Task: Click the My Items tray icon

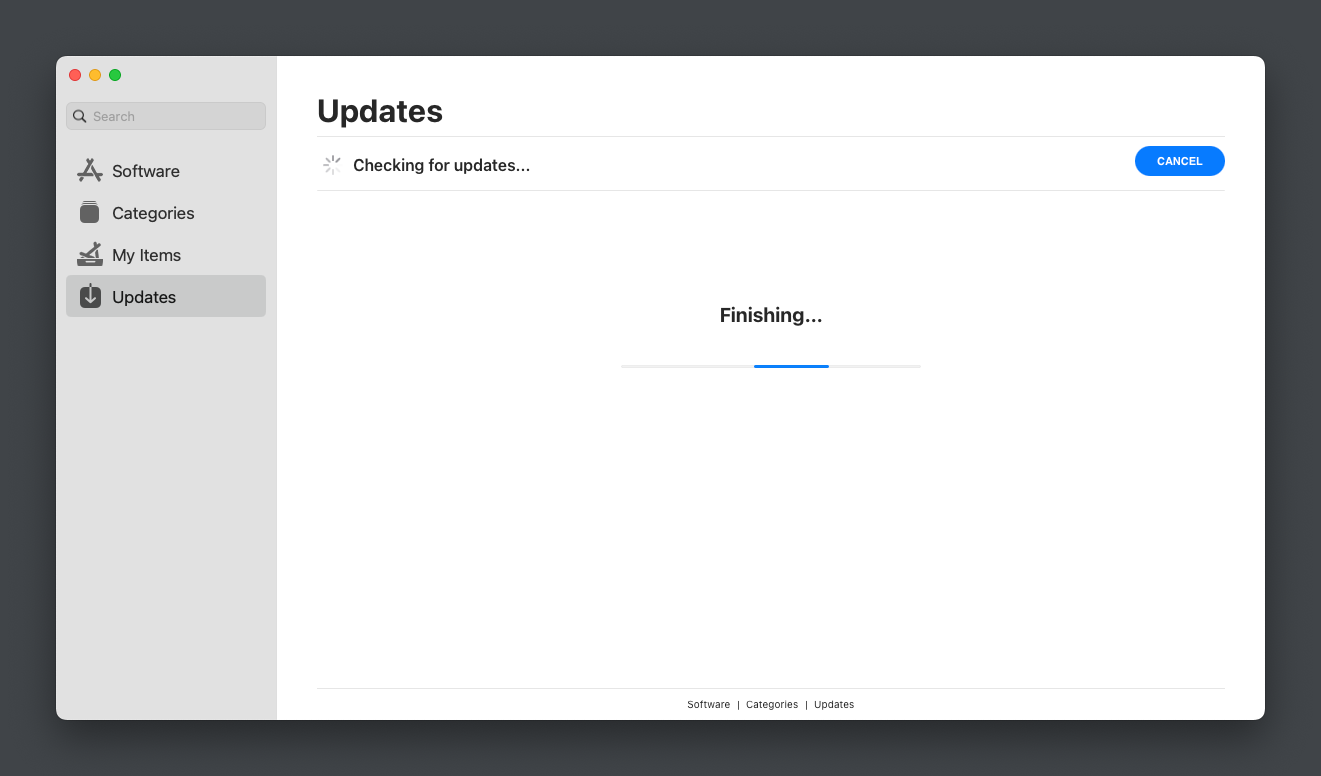Action: click(90, 255)
